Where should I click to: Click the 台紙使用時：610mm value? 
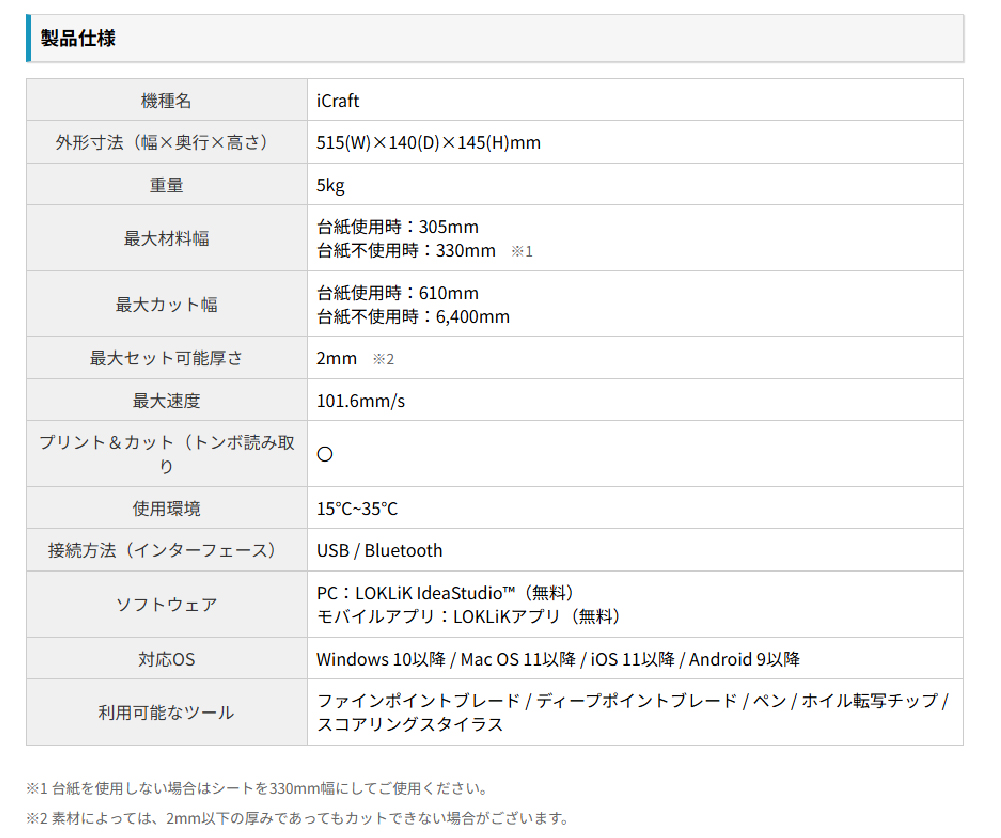tap(398, 293)
